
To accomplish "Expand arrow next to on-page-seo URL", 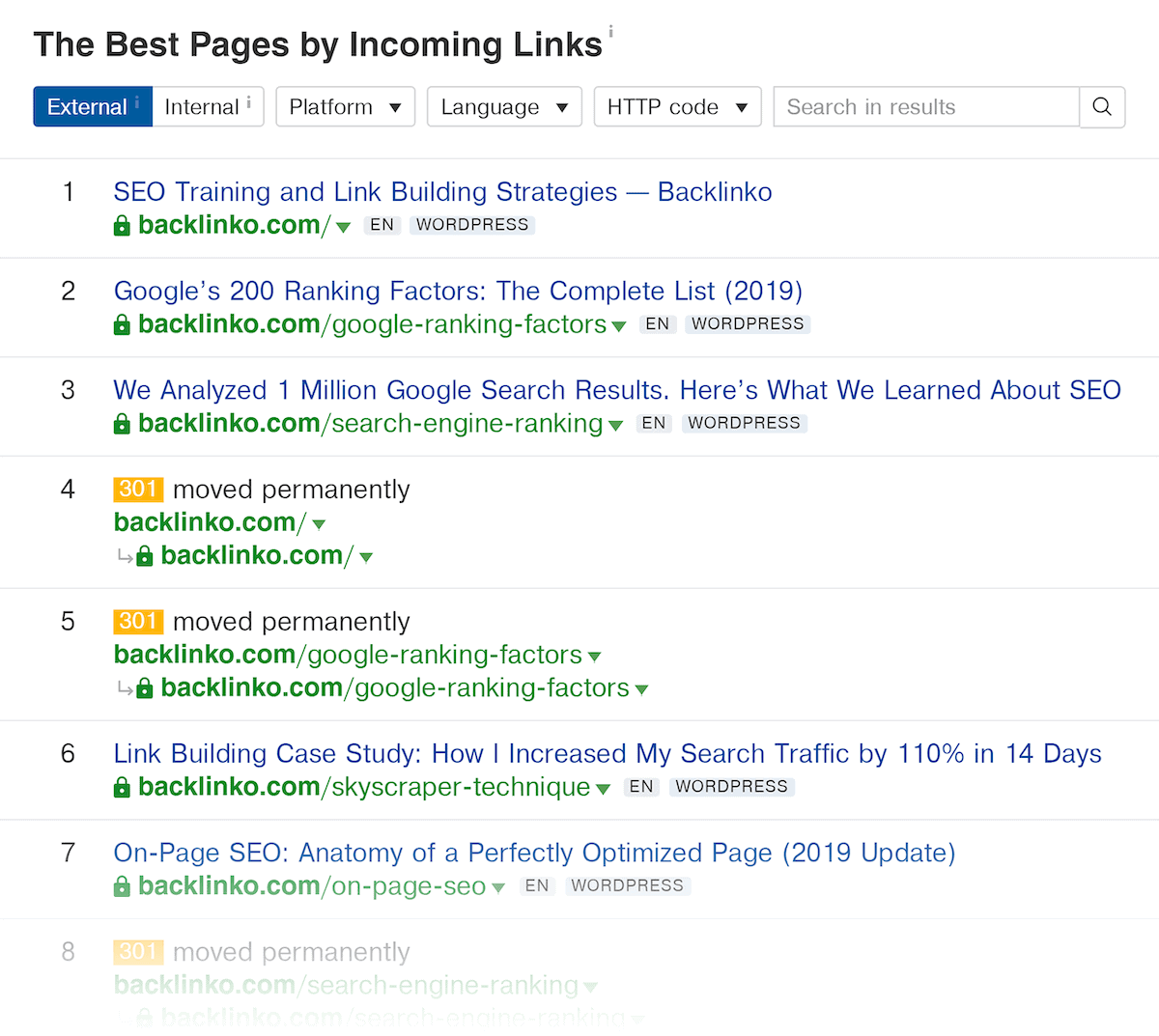I will click(x=498, y=888).
